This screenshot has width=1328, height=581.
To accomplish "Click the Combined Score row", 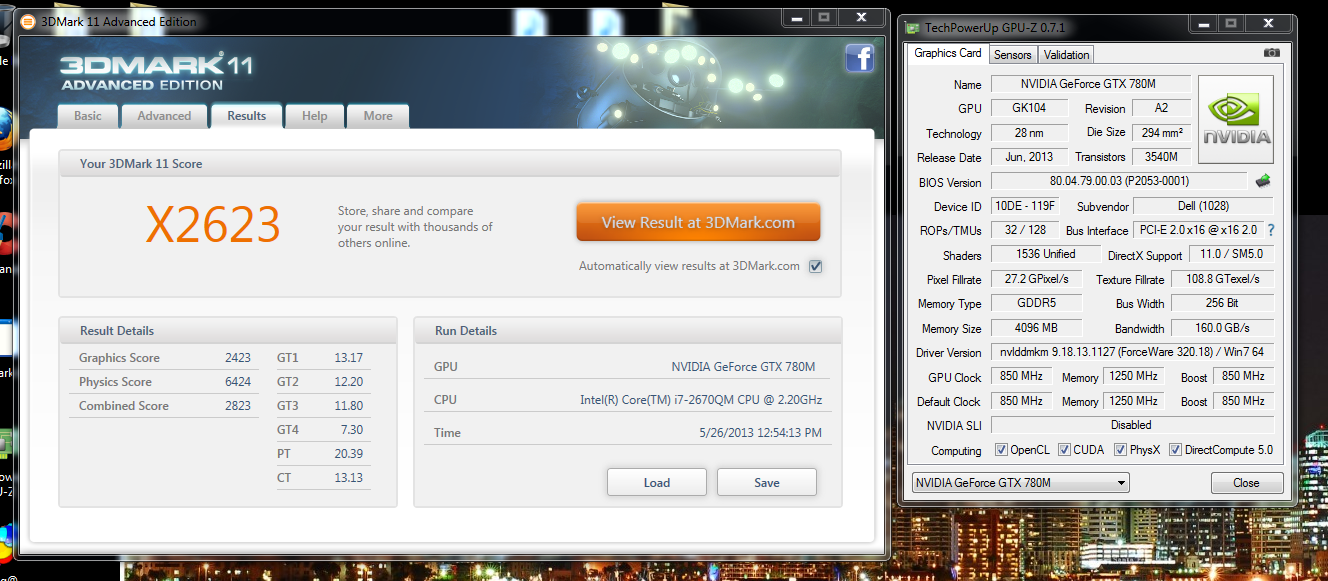I will (165, 406).
